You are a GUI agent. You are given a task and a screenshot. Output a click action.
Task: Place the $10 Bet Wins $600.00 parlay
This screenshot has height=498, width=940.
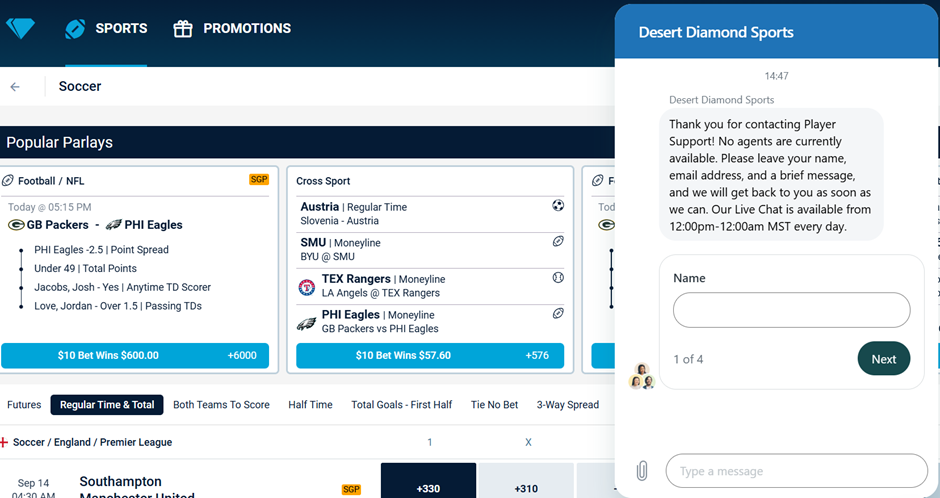point(135,355)
